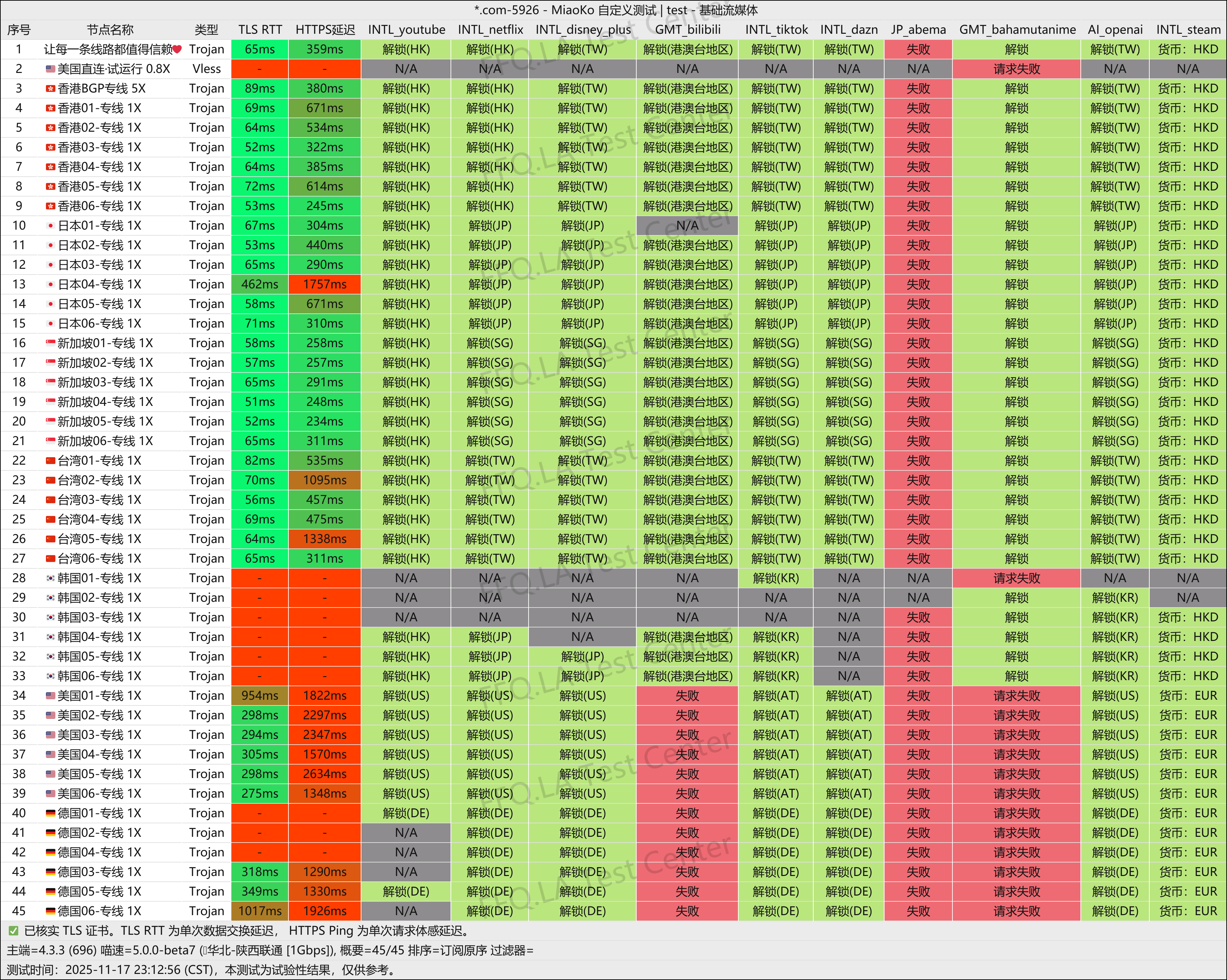The image size is (1227, 980).
Task: Click the TLS RTT column header
Action: point(260,30)
